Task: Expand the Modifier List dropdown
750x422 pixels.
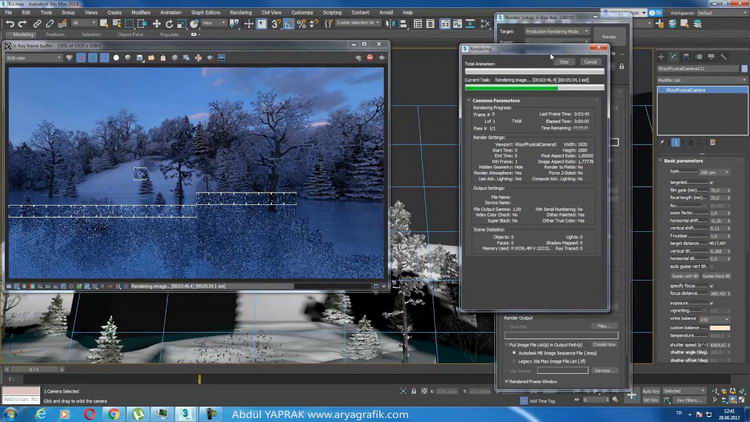Action: click(700, 79)
